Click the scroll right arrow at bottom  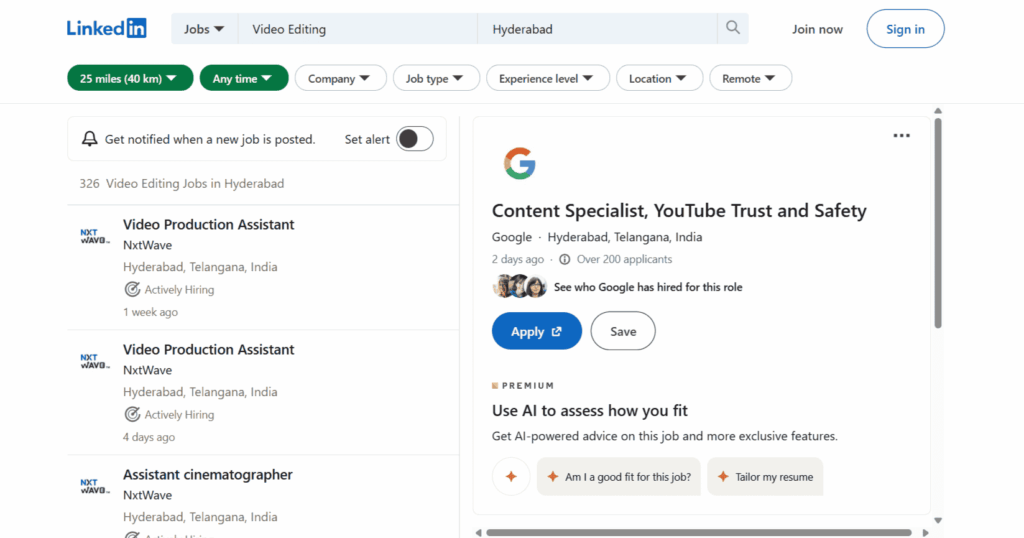[x=925, y=533]
